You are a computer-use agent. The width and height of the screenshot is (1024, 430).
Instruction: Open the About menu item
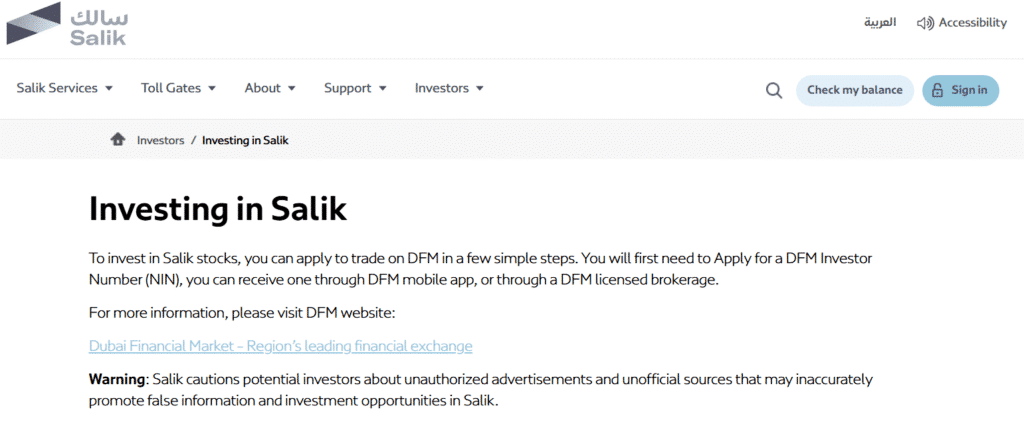(x=270, y=88)
